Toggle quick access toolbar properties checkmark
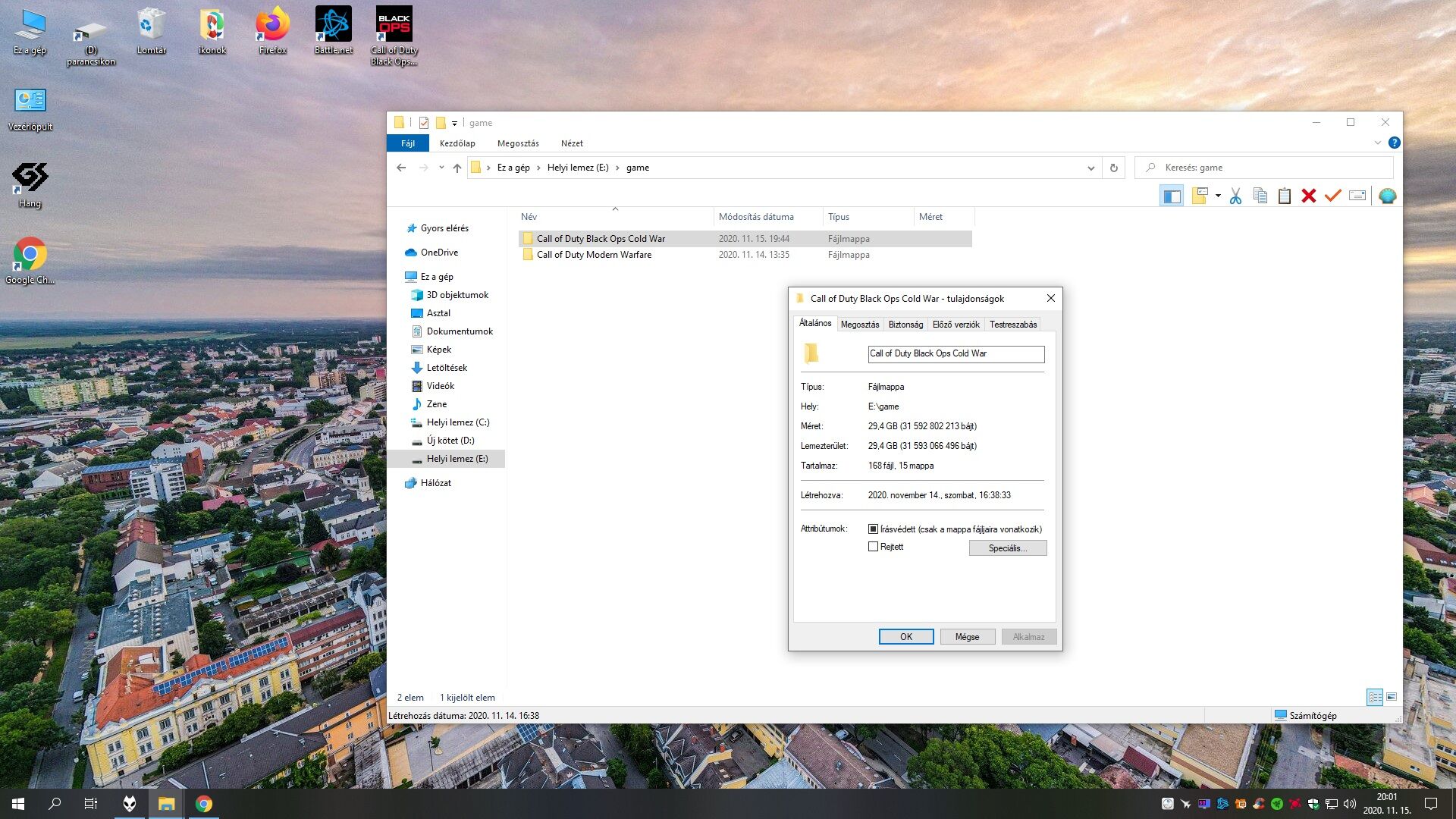 (x=423, y=123)
